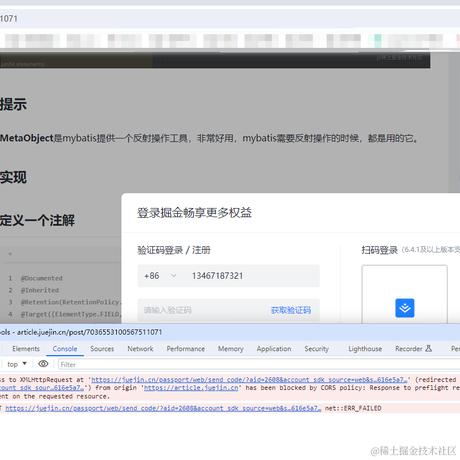Open the Lighthouse tab
The height and width of the screenshot is (460, 460).
tap(365, 349)
